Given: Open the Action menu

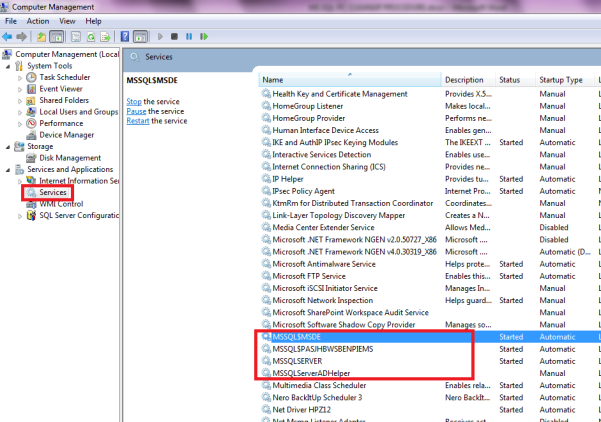Looking at the screenshot, I should pyautogui.click(x=38, y=21).
